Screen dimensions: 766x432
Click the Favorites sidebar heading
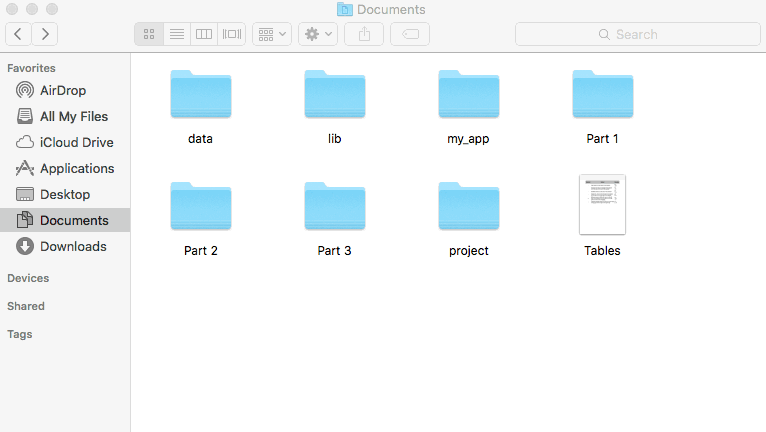[x=31, y=68]
